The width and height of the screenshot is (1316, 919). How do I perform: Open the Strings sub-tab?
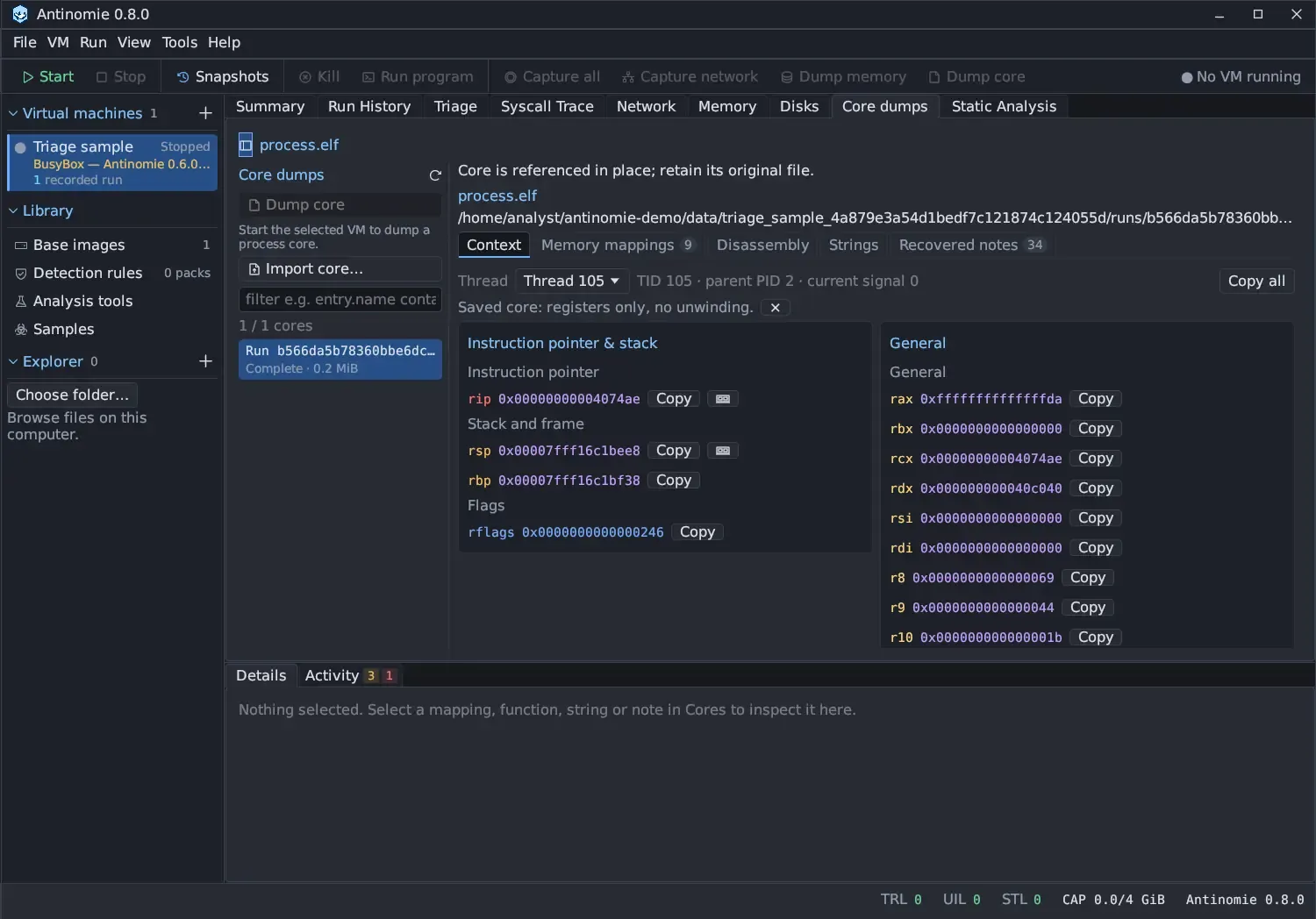tap(854, 245)
